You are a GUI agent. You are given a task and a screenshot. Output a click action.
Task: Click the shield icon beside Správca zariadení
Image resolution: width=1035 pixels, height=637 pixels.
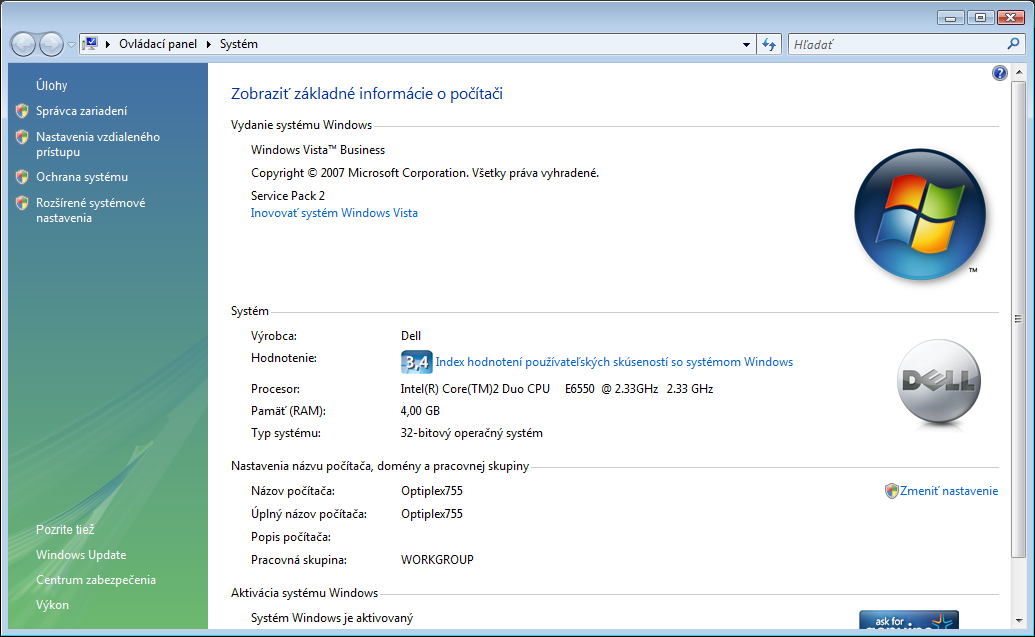point(22,111)
